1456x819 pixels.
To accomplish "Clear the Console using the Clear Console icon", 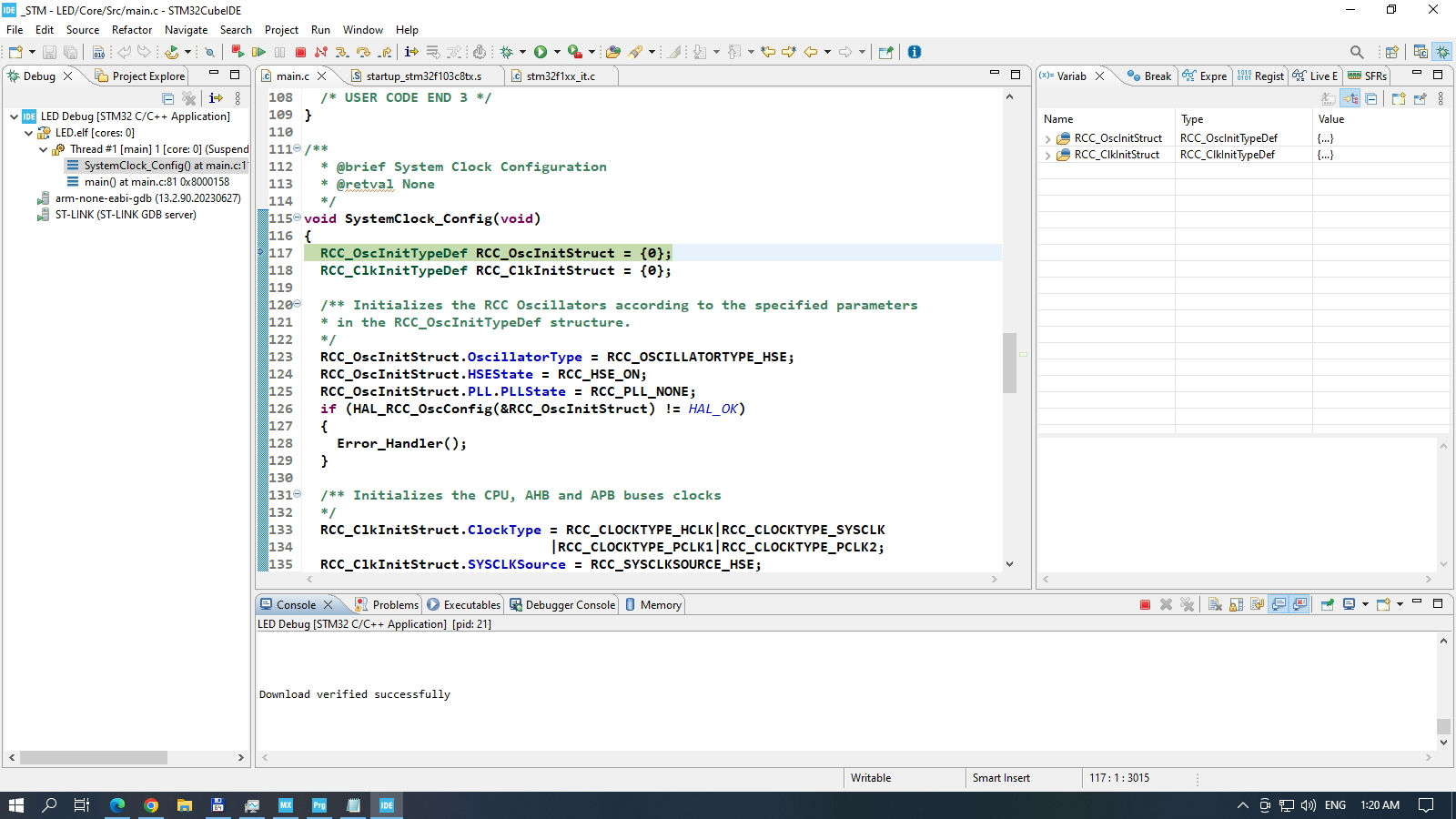I will [x=1215, y=604].
